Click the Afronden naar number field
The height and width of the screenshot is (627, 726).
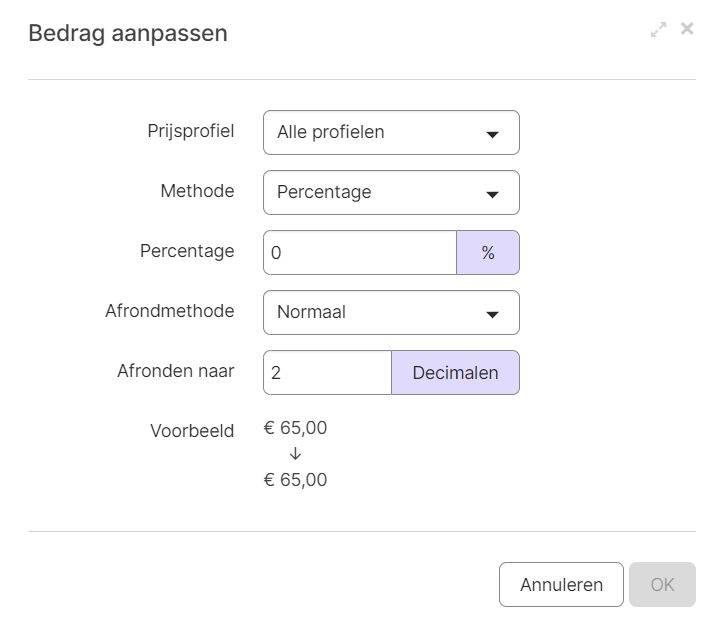pyautogui.click(x=327, y=373)
